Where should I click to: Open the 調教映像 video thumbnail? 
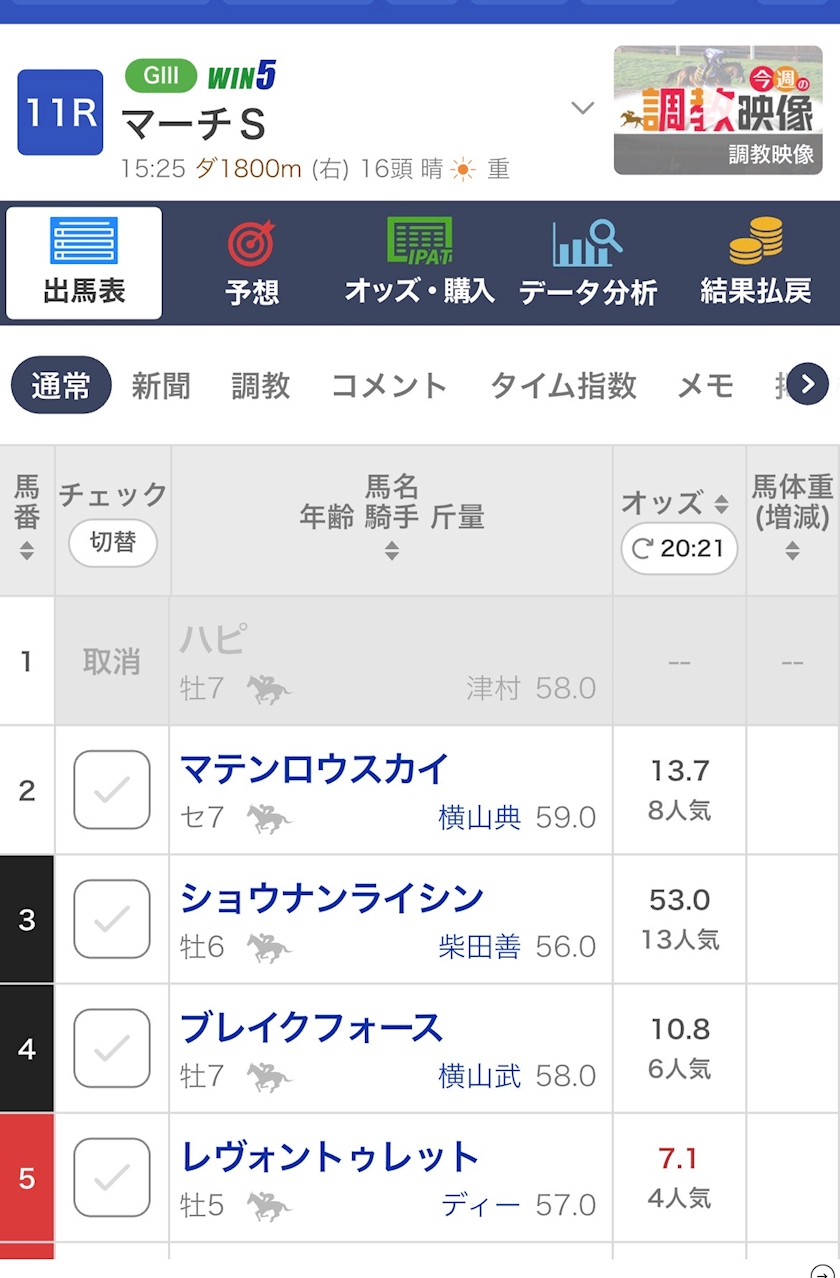point(717,110)
